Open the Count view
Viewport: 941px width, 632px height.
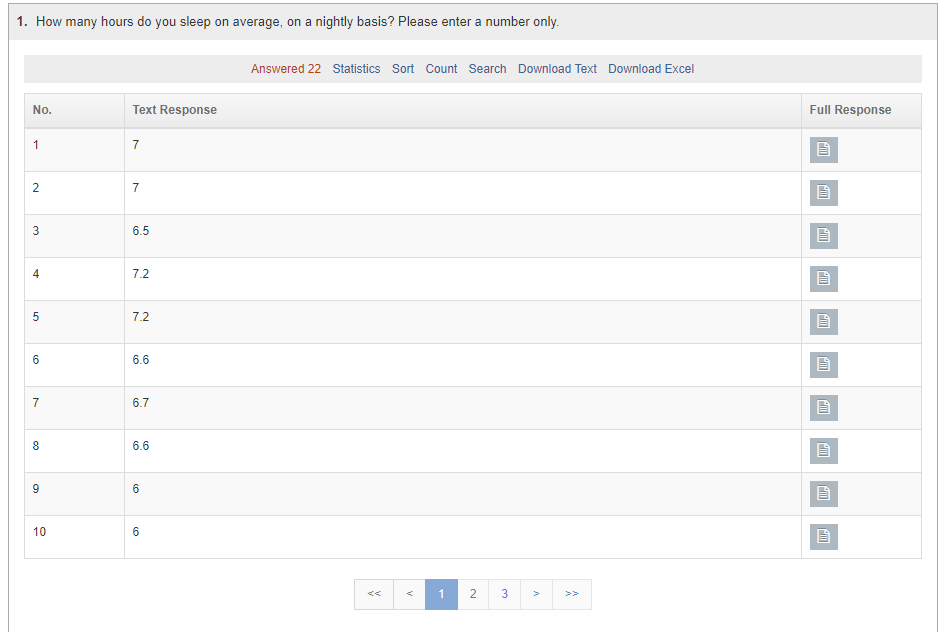pos(441,69)
